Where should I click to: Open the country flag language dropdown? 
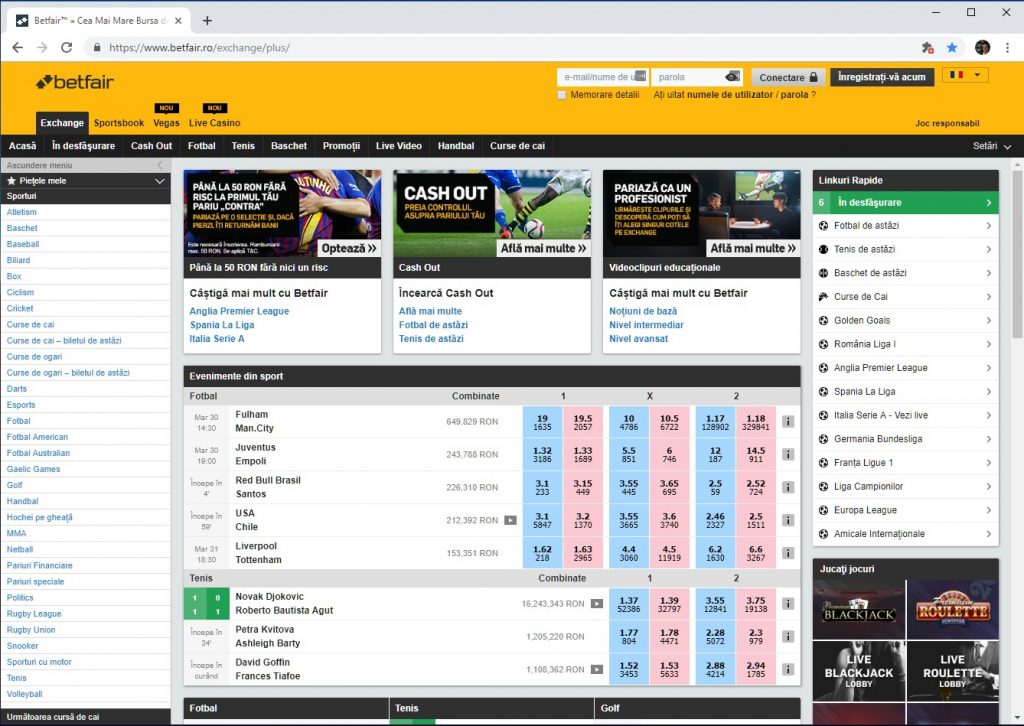[965, 75]
